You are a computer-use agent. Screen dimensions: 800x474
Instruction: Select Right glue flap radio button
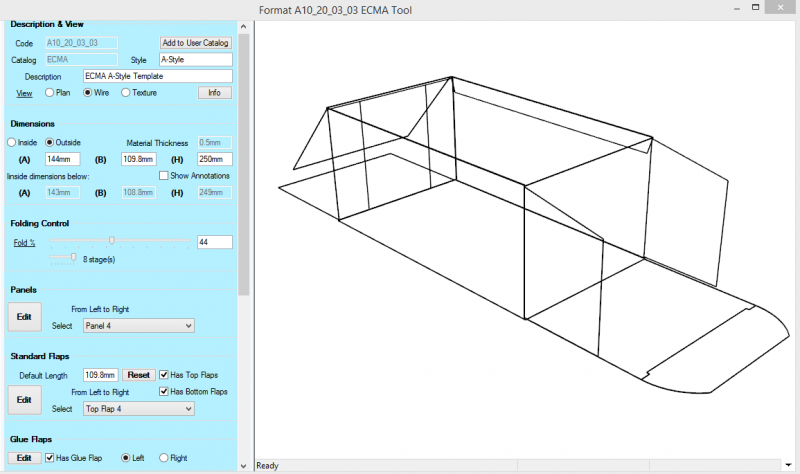(163, 458)
